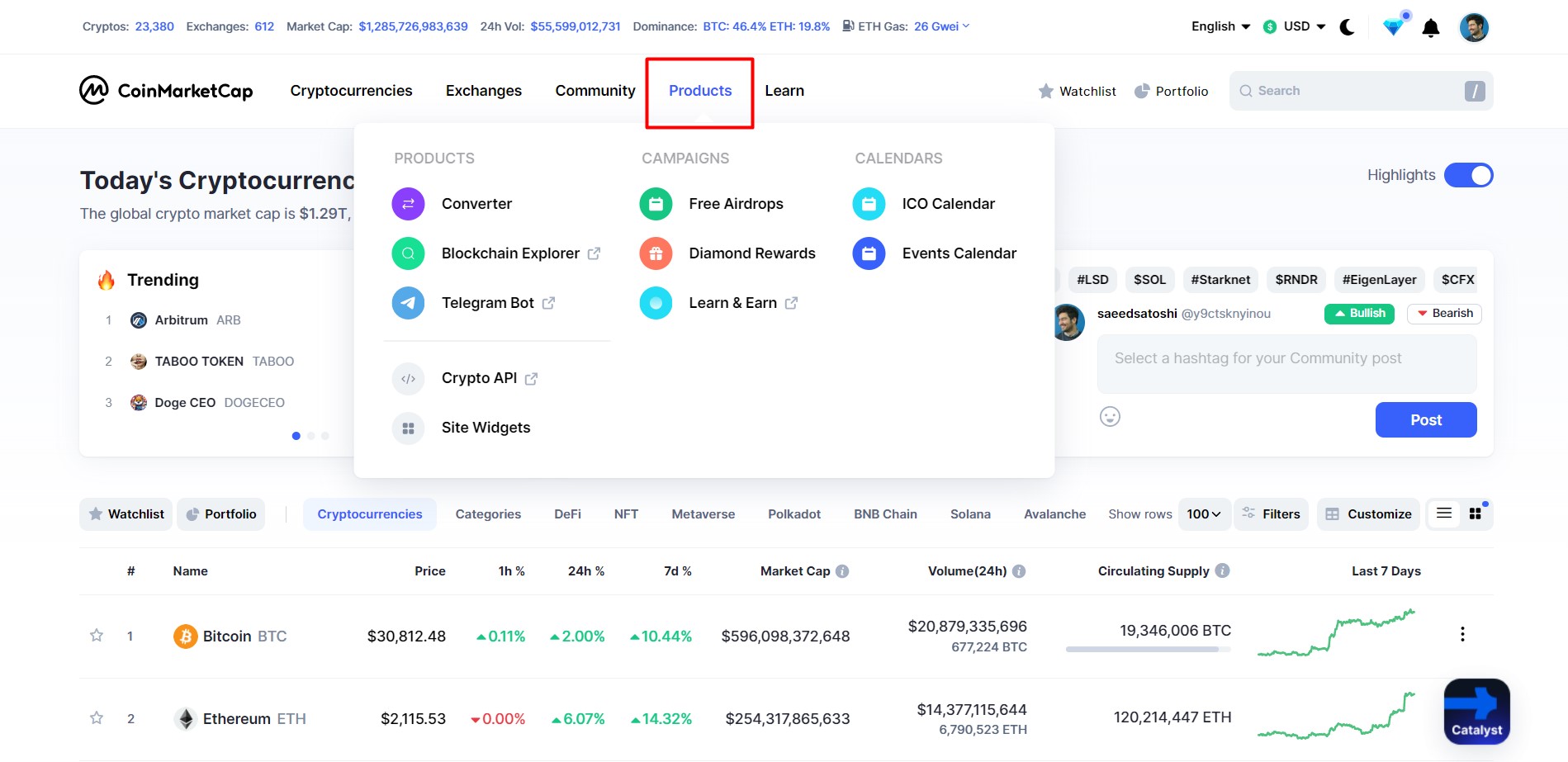Click the Telegram Bot icon
Image resolution: width=1568 pixels, height=762 pixels.
coord(408,303)
